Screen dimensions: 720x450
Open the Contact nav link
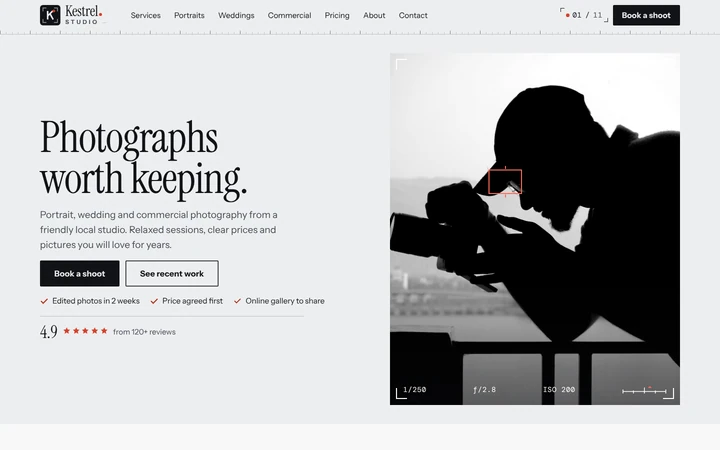click(x=413, y=15)
